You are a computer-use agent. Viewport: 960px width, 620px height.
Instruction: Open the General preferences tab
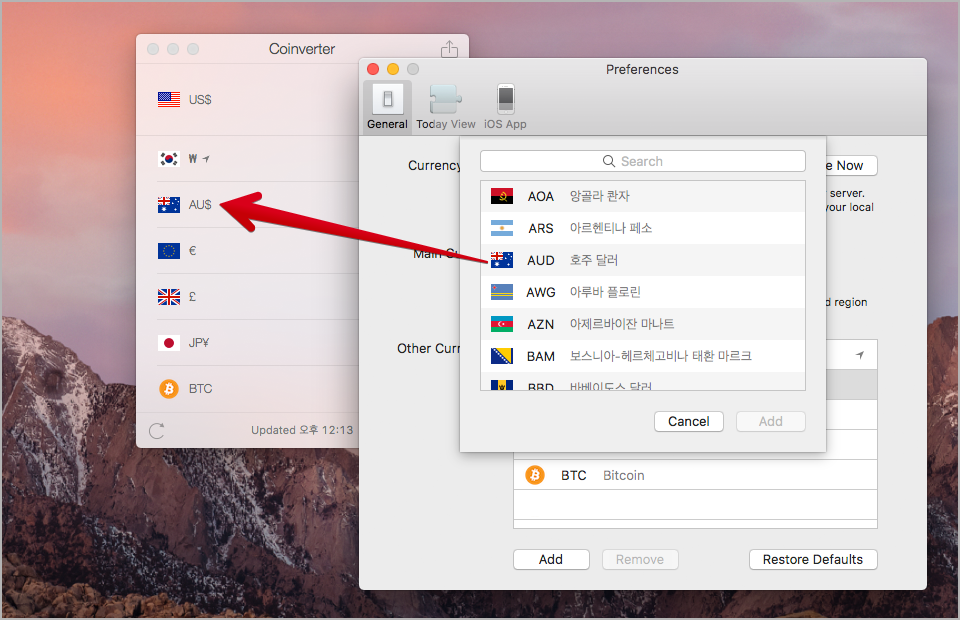click(388, 107)
